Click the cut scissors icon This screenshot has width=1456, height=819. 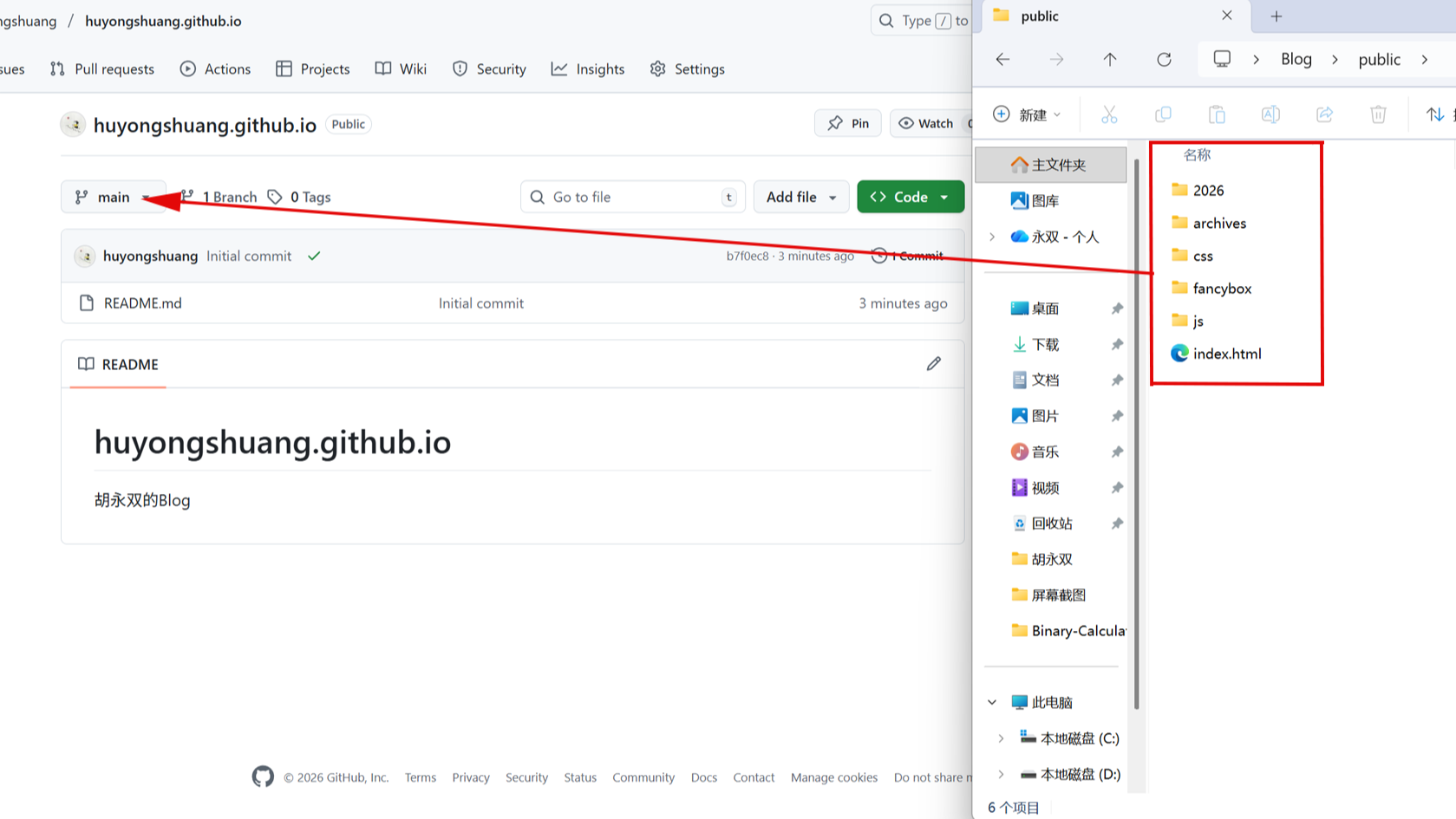coord(1109,114)
